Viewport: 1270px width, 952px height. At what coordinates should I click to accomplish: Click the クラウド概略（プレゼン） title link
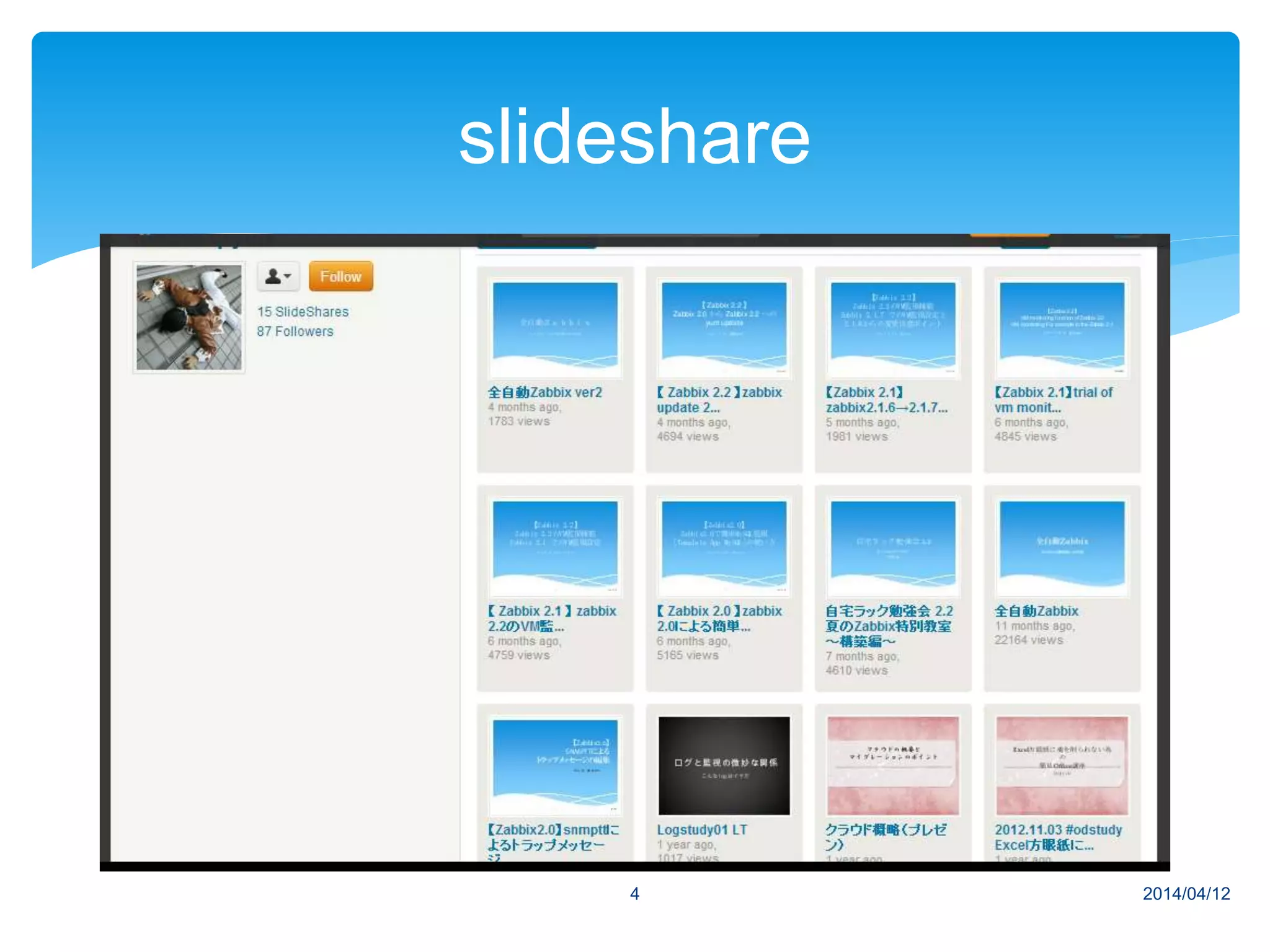[886, 837]
